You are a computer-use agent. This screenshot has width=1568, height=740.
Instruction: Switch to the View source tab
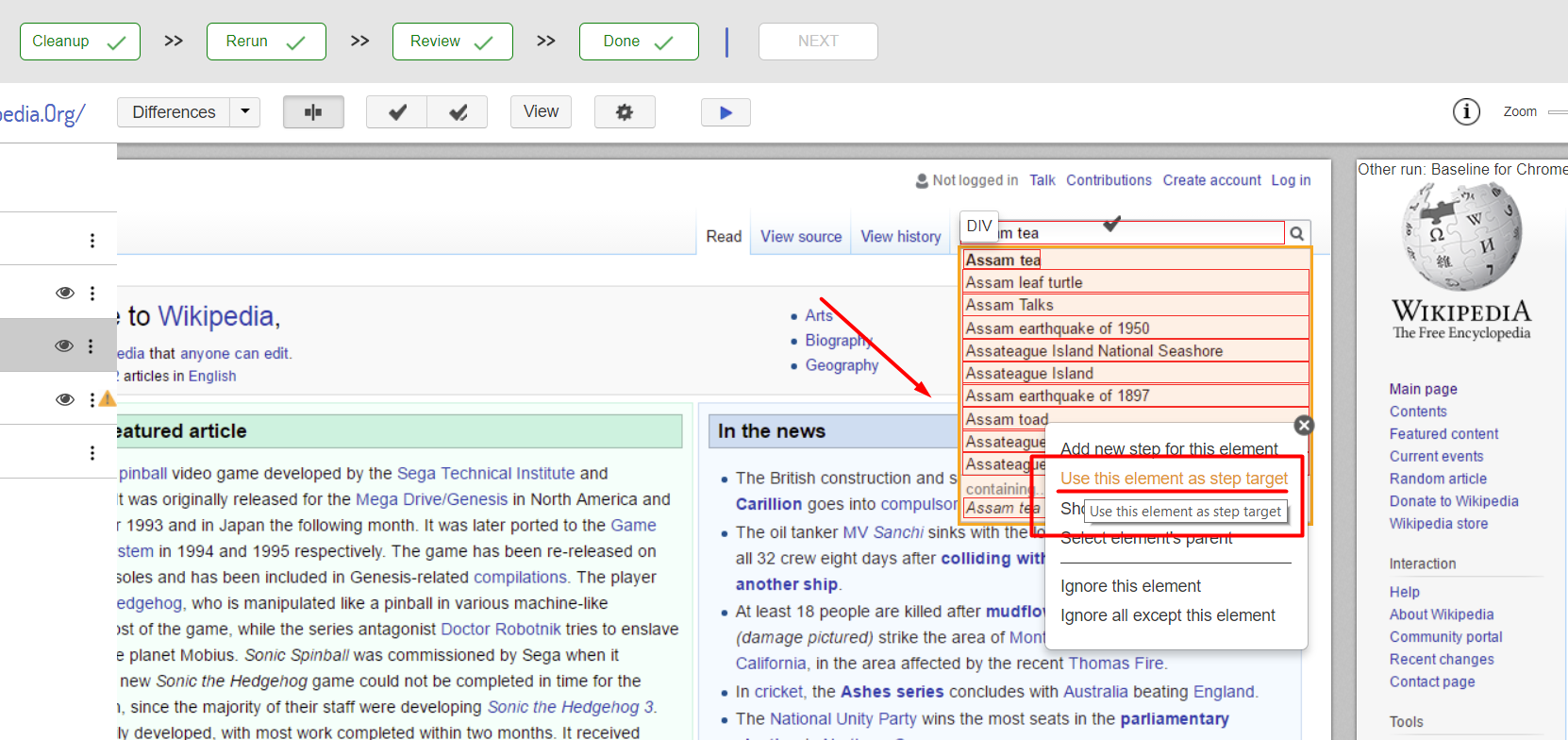click(801, 237)
